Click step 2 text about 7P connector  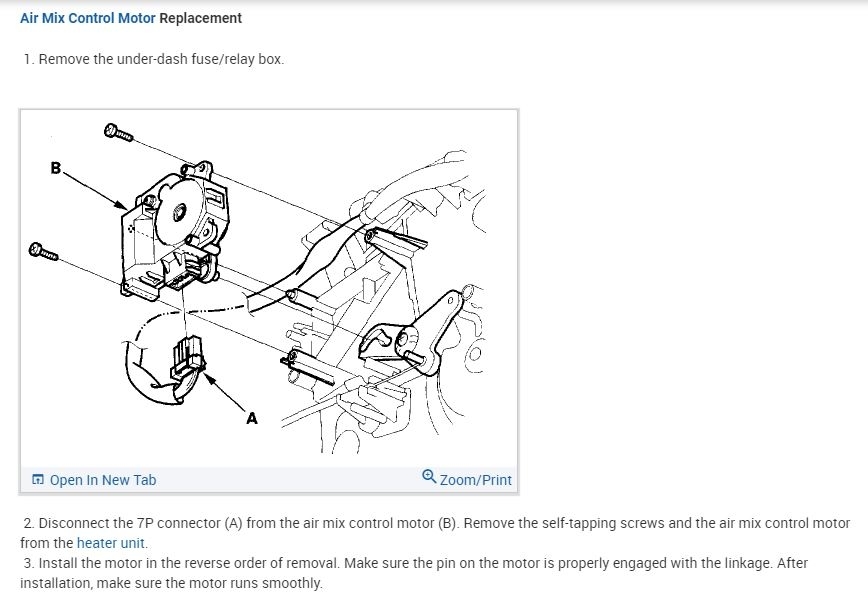coord(435,533)
